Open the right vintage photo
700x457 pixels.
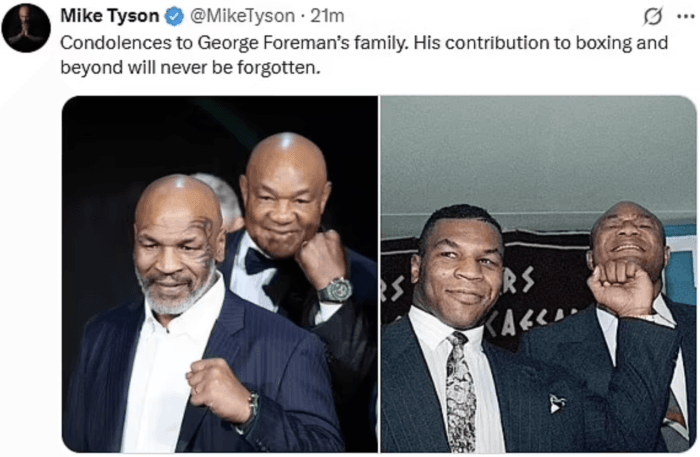[538, 274]
